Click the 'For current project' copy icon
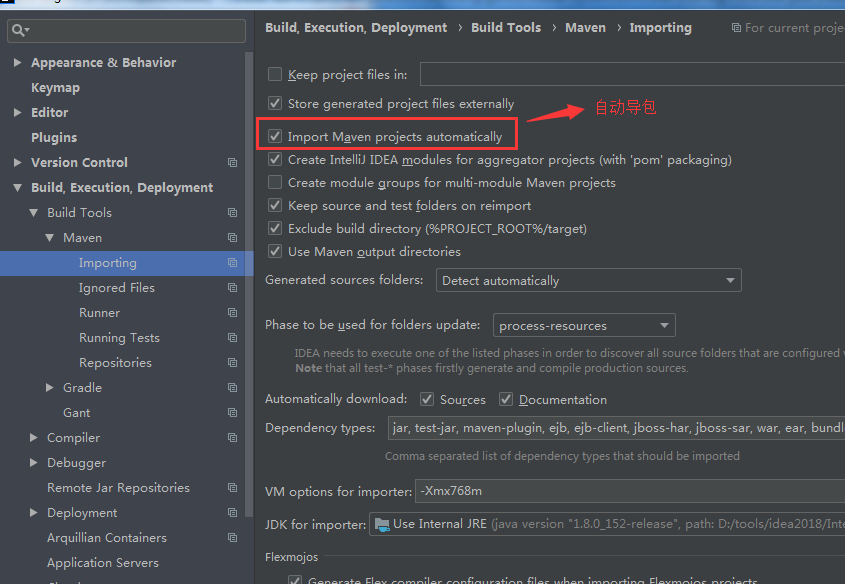 point(736,27)
